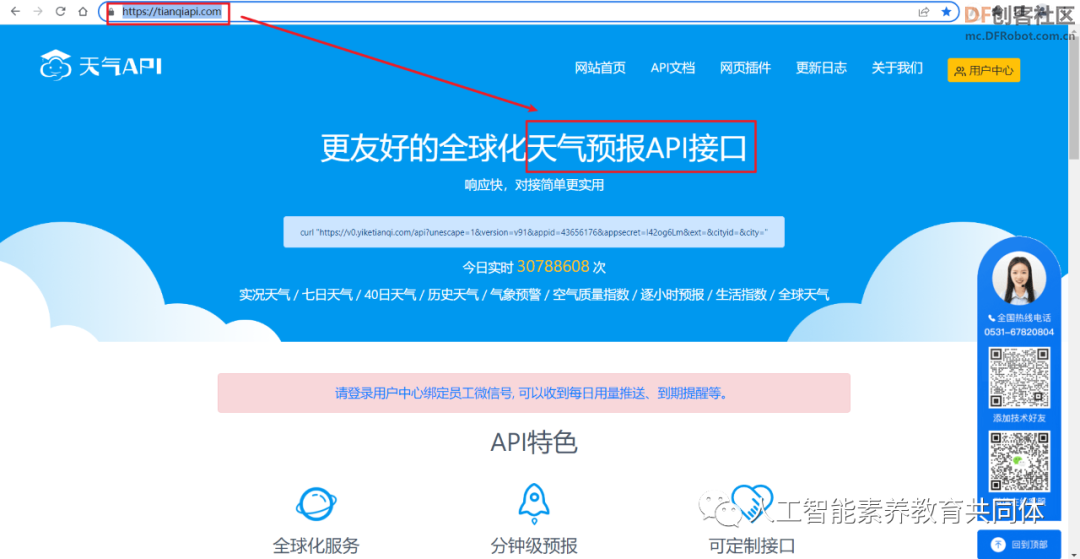Click the pink login reminder notice
Viewport: 1080px width, 559px height.
pos(534,393)
